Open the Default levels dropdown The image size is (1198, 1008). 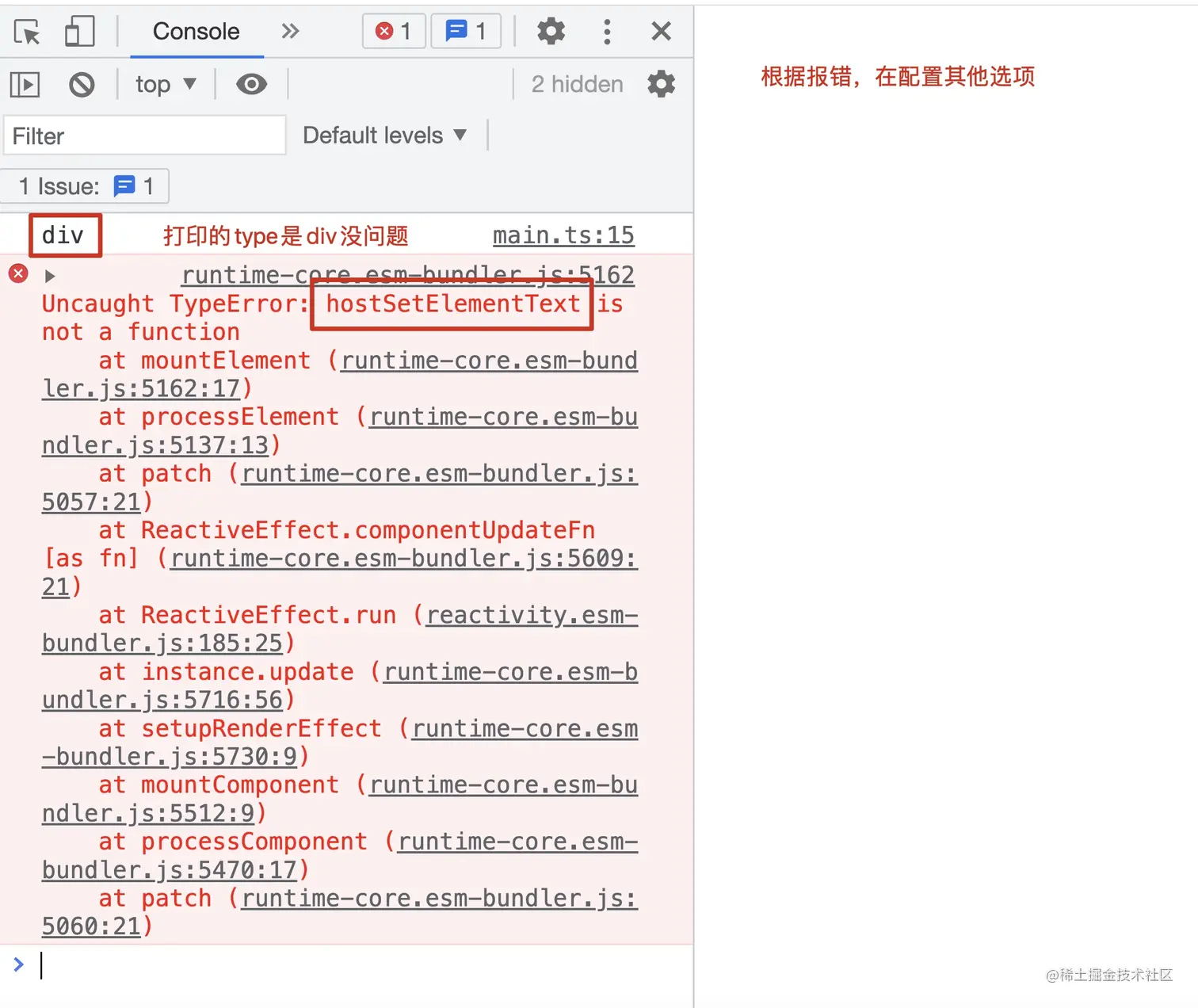click(x=385, y=135)
